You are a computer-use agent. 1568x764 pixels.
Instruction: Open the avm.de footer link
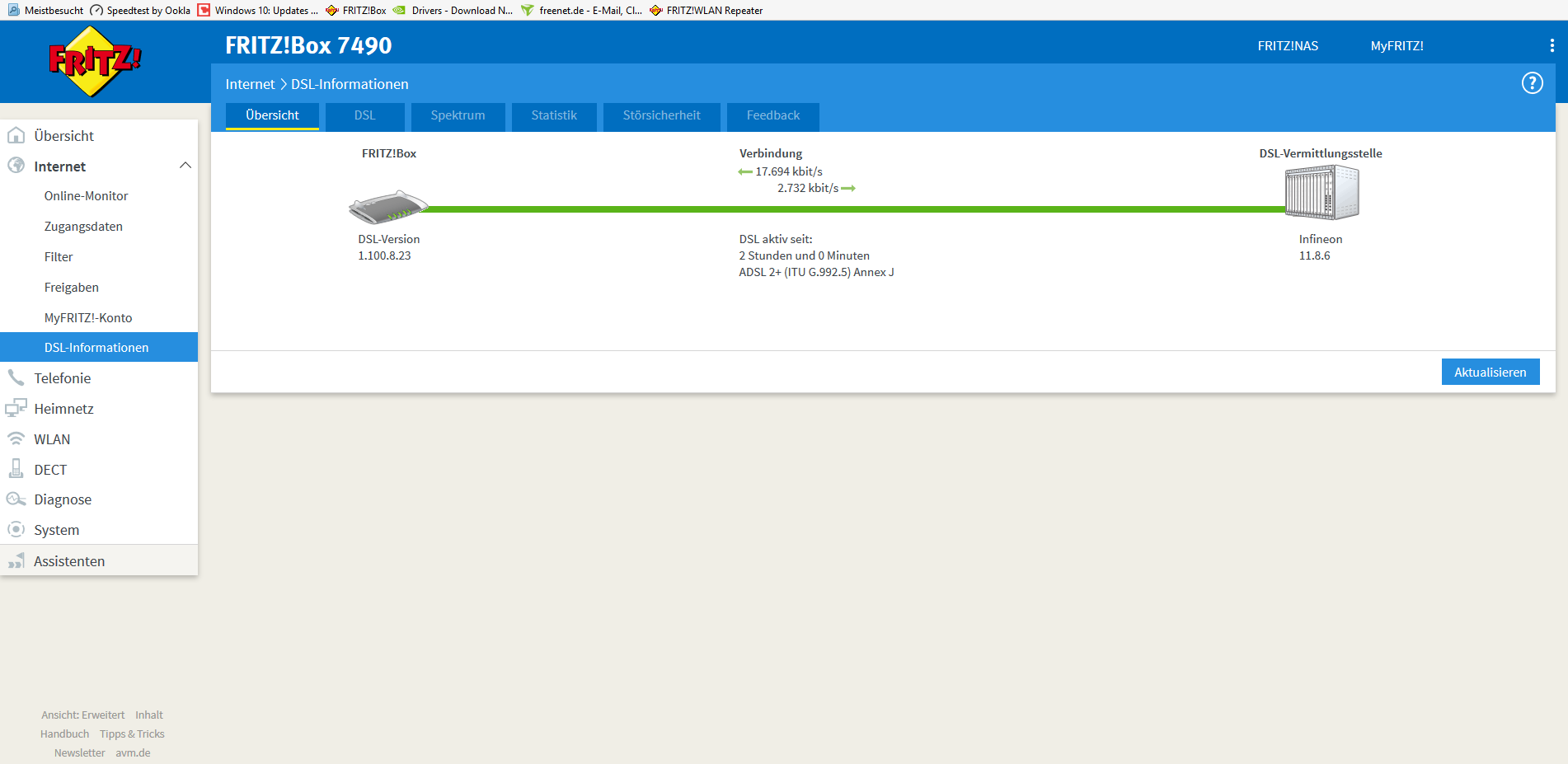pos(133,752)
